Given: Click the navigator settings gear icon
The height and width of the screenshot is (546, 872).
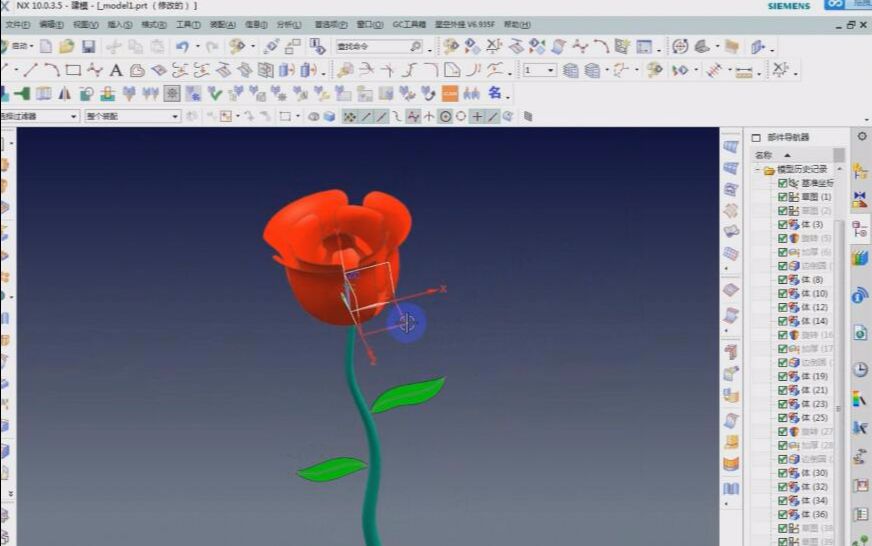Looking at the screenshot, I should pos(862,136).
